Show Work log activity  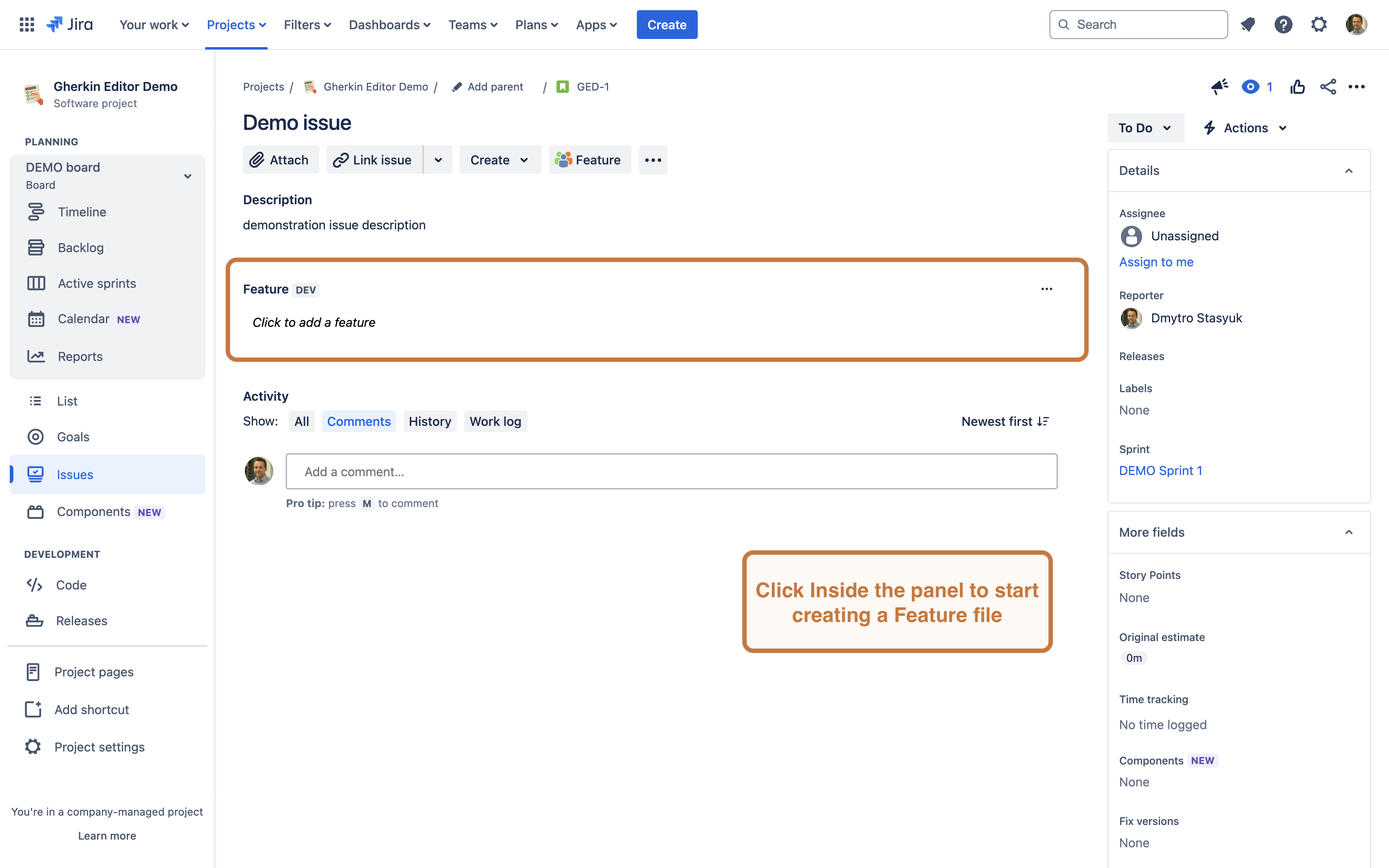coord(495,421)
